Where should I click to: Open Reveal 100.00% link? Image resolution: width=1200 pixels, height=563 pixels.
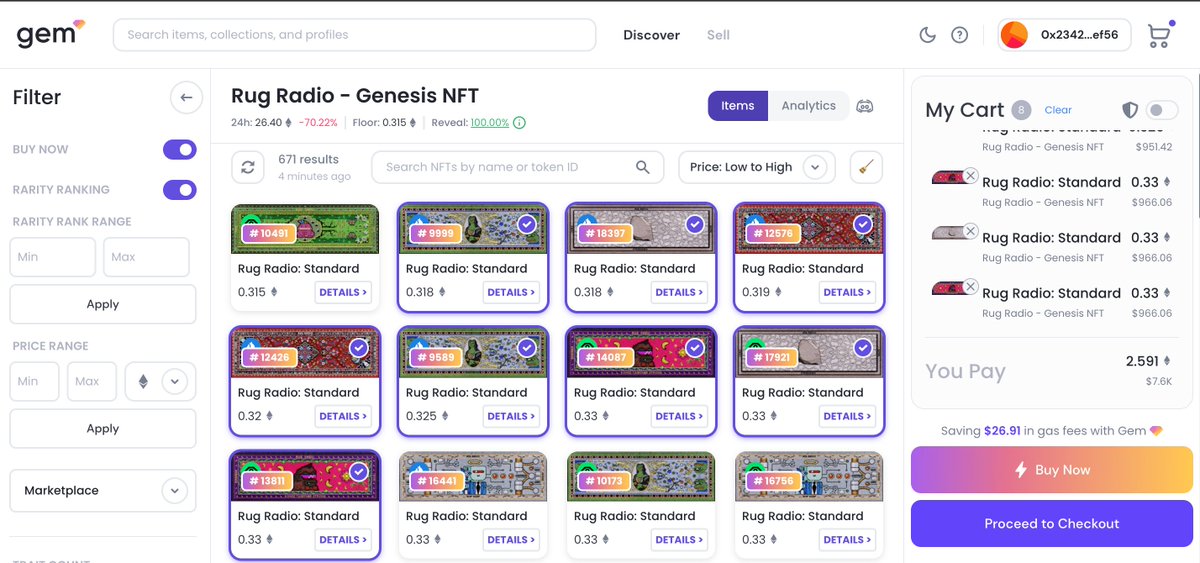[x=490, y=123]
